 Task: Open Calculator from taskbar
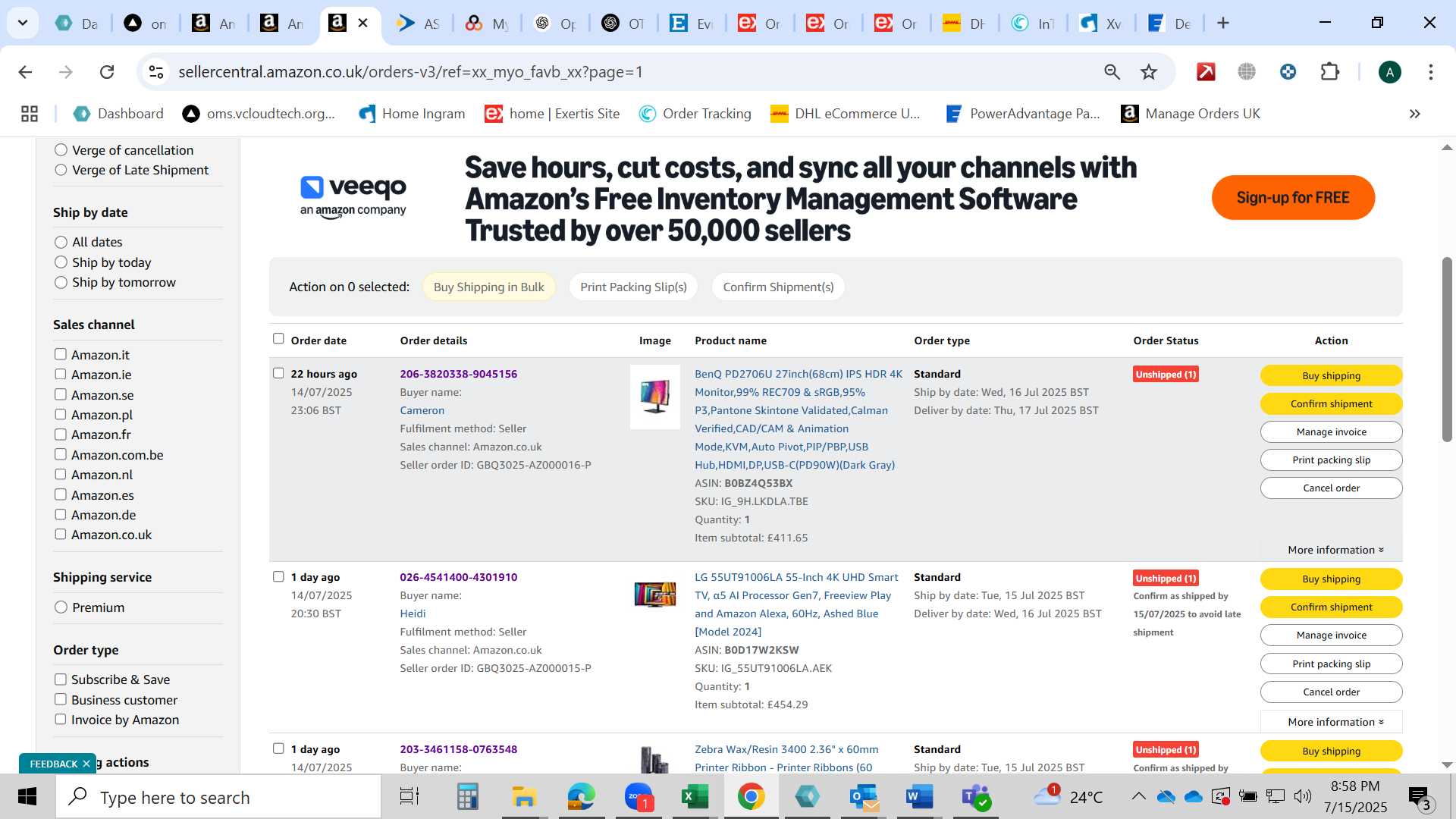(x=467, y=798)
